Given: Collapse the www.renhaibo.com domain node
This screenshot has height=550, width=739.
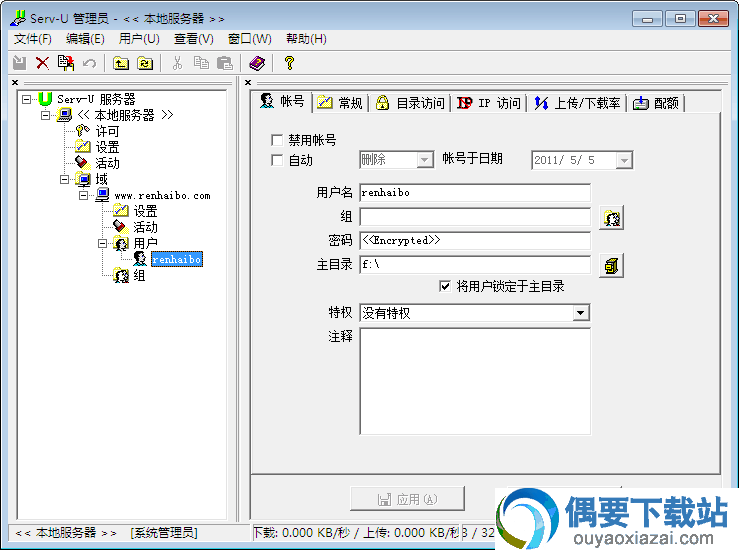Looking at the screenshot, I should 83,195.
